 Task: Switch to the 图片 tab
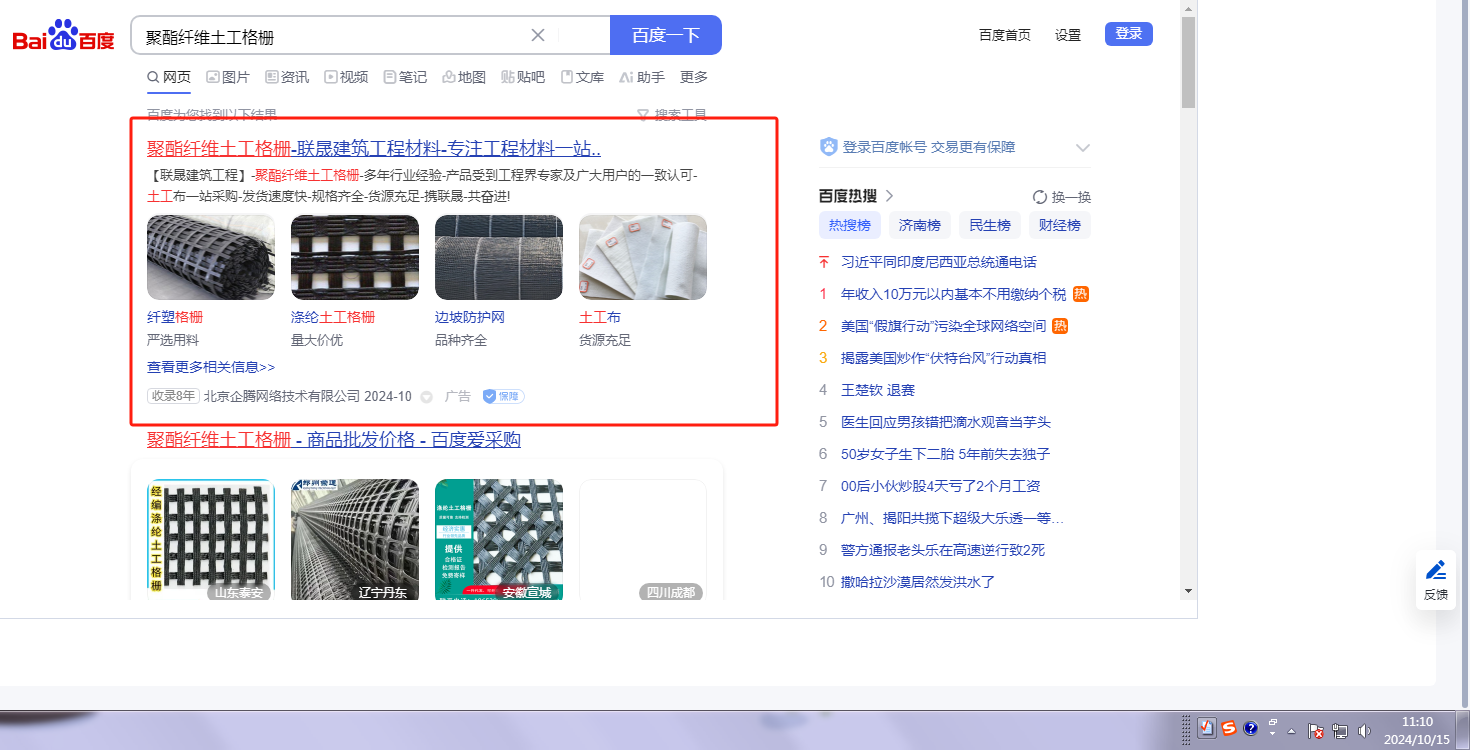click(x=228, y=77)
